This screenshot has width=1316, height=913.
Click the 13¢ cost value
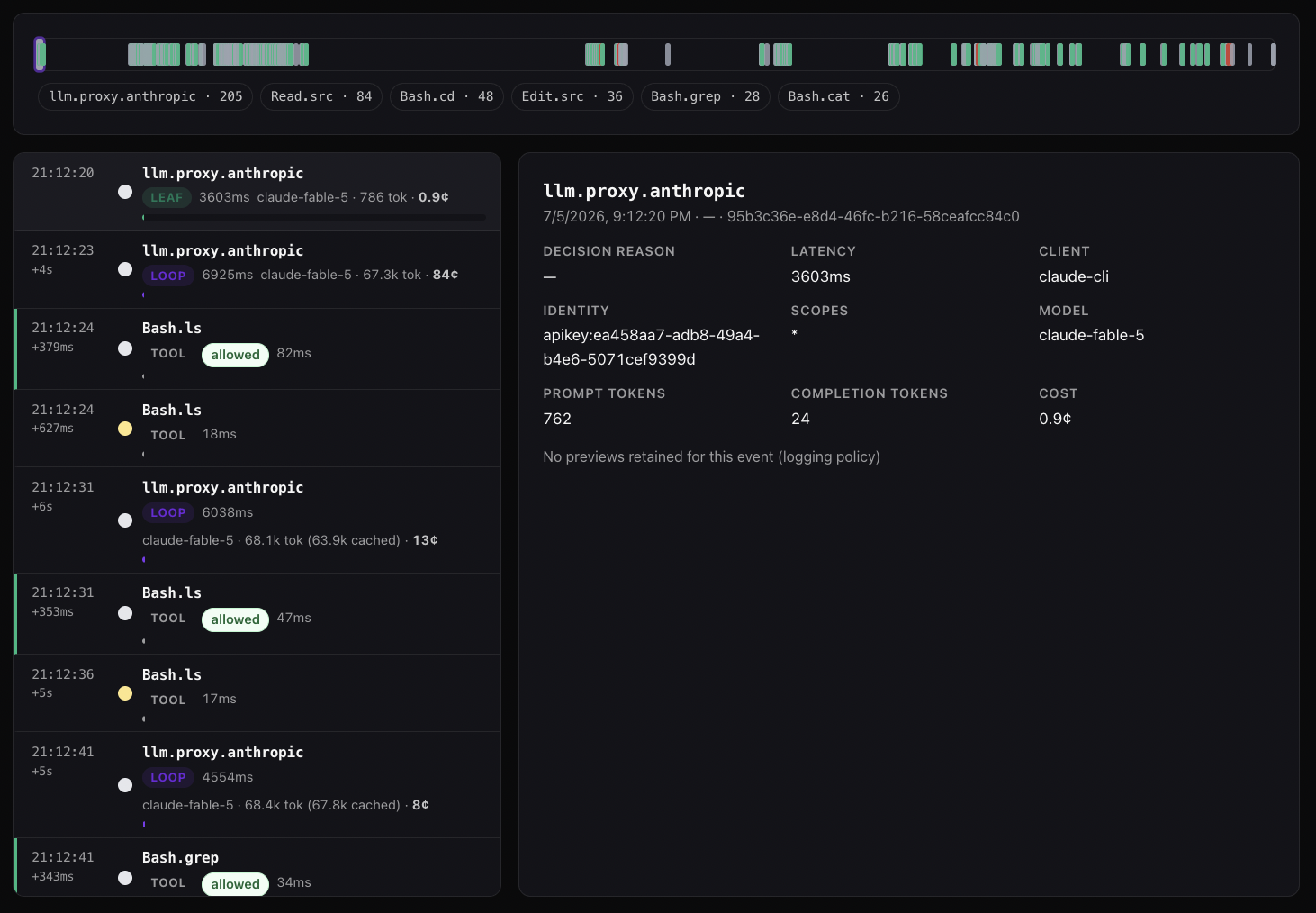[426, 540]
